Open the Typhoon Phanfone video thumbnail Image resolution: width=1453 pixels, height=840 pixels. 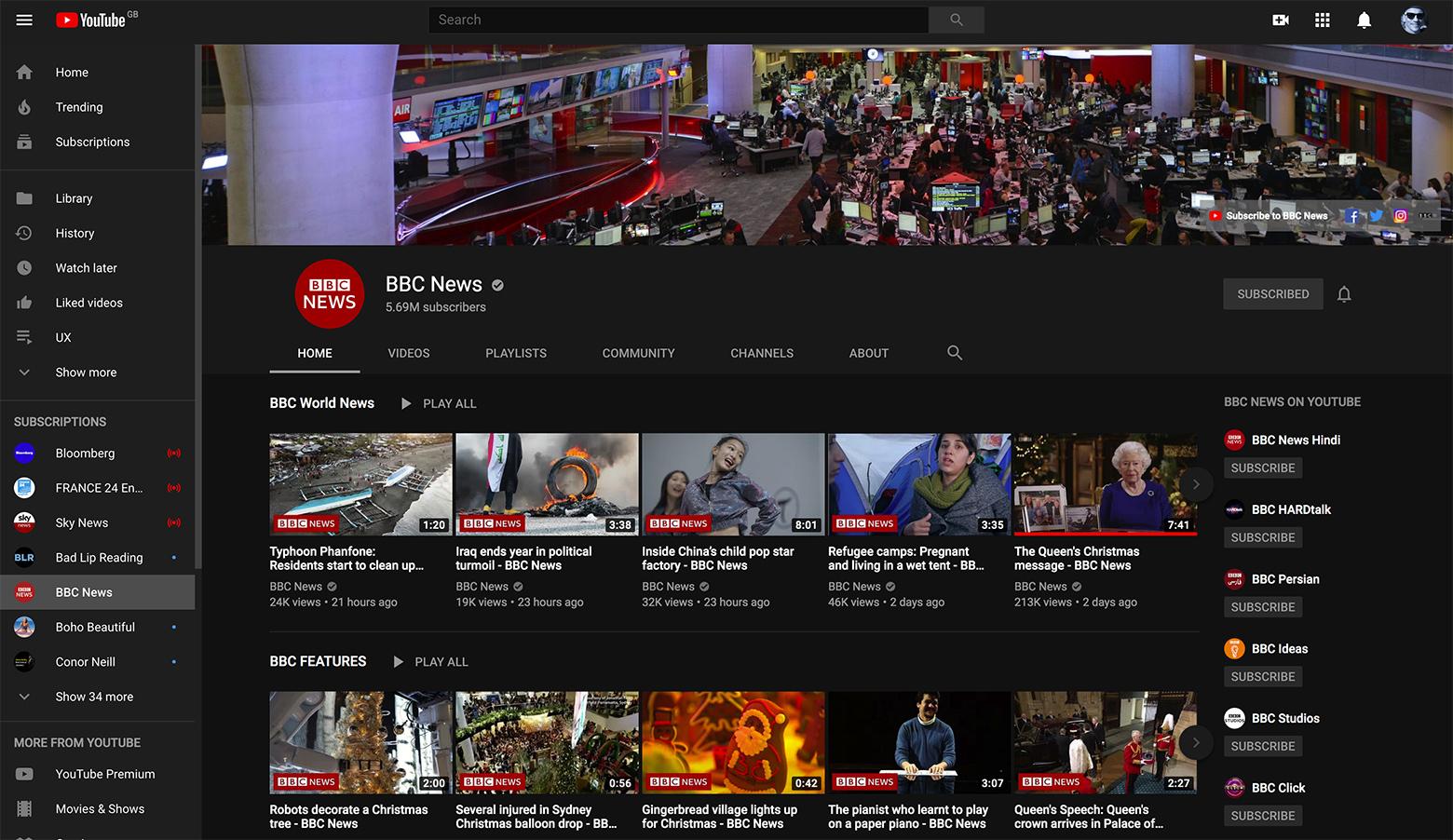coord(361,484)
